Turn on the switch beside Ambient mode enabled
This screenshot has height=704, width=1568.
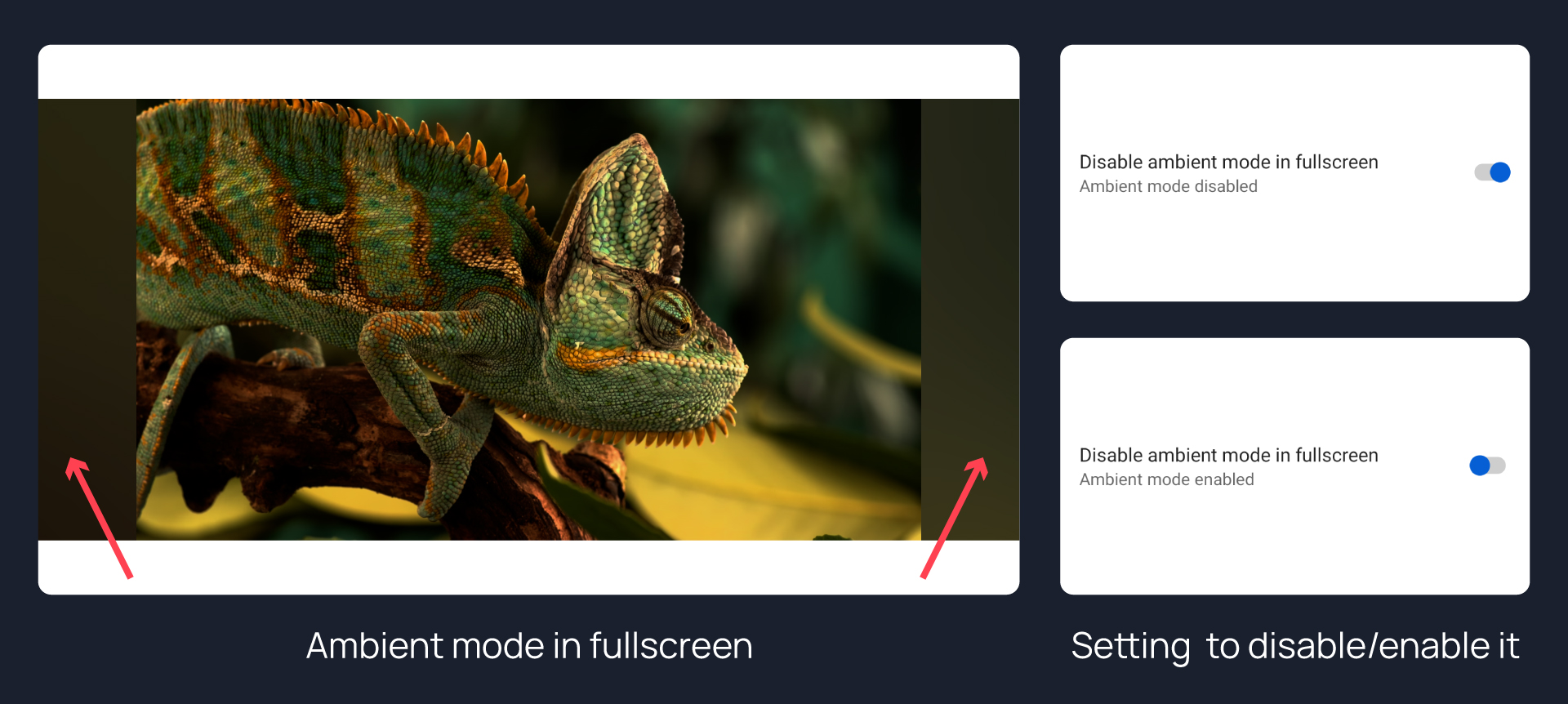(x=1487, y=466)
